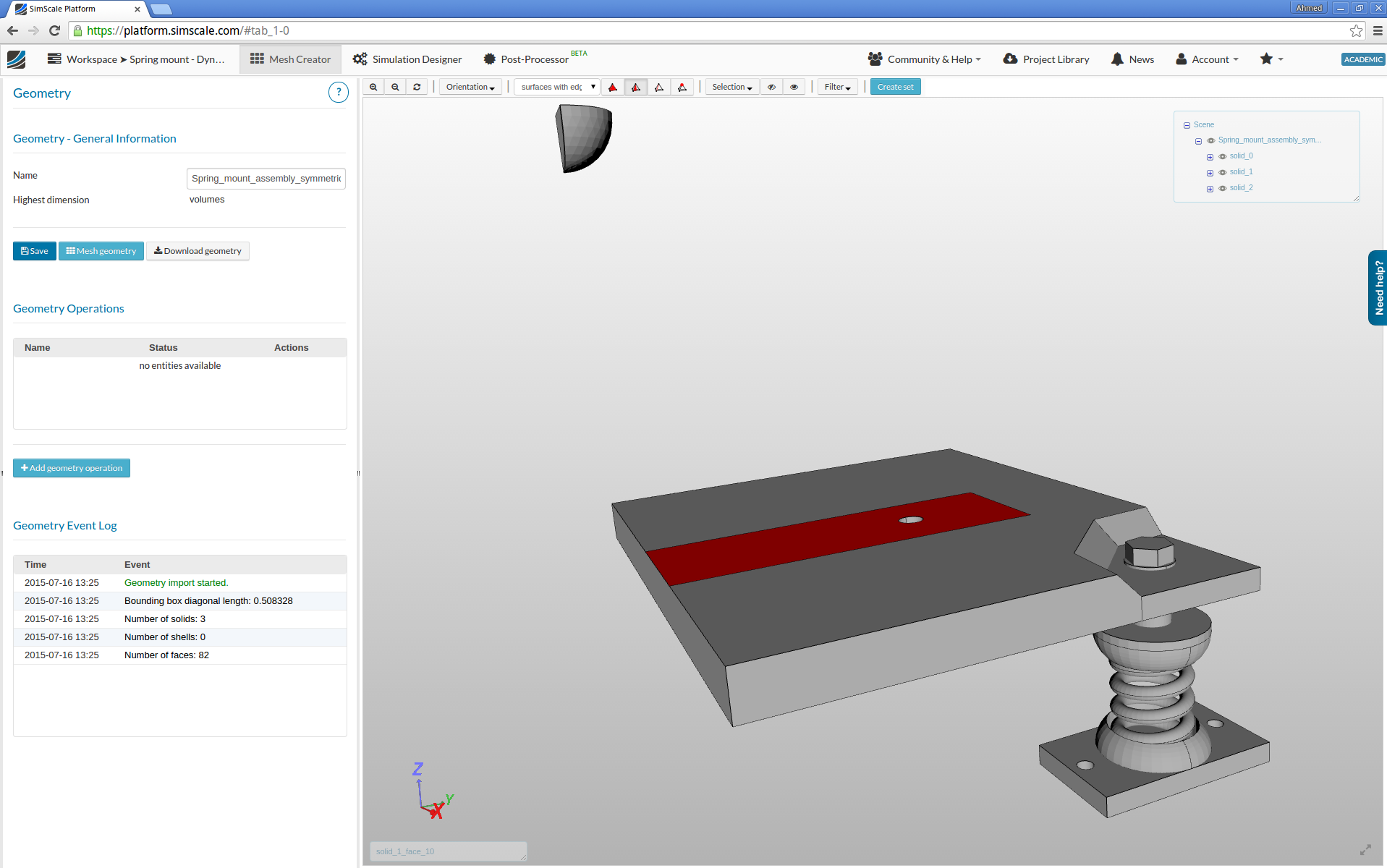1387x868 pixels.
Task: Select the wireframe tetrahedron render mode
Action: pos(659,87)
